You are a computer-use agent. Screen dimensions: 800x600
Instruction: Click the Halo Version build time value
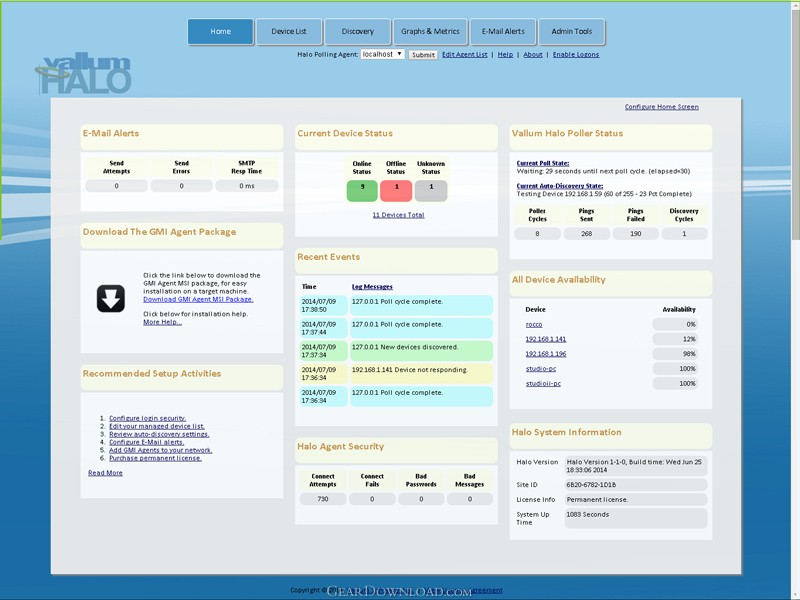click(636, 466)
